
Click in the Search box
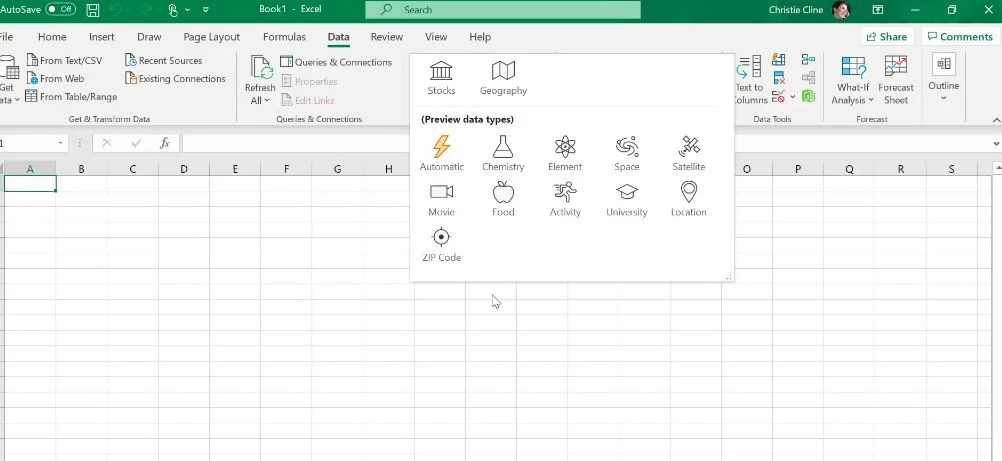click(503, 10)
